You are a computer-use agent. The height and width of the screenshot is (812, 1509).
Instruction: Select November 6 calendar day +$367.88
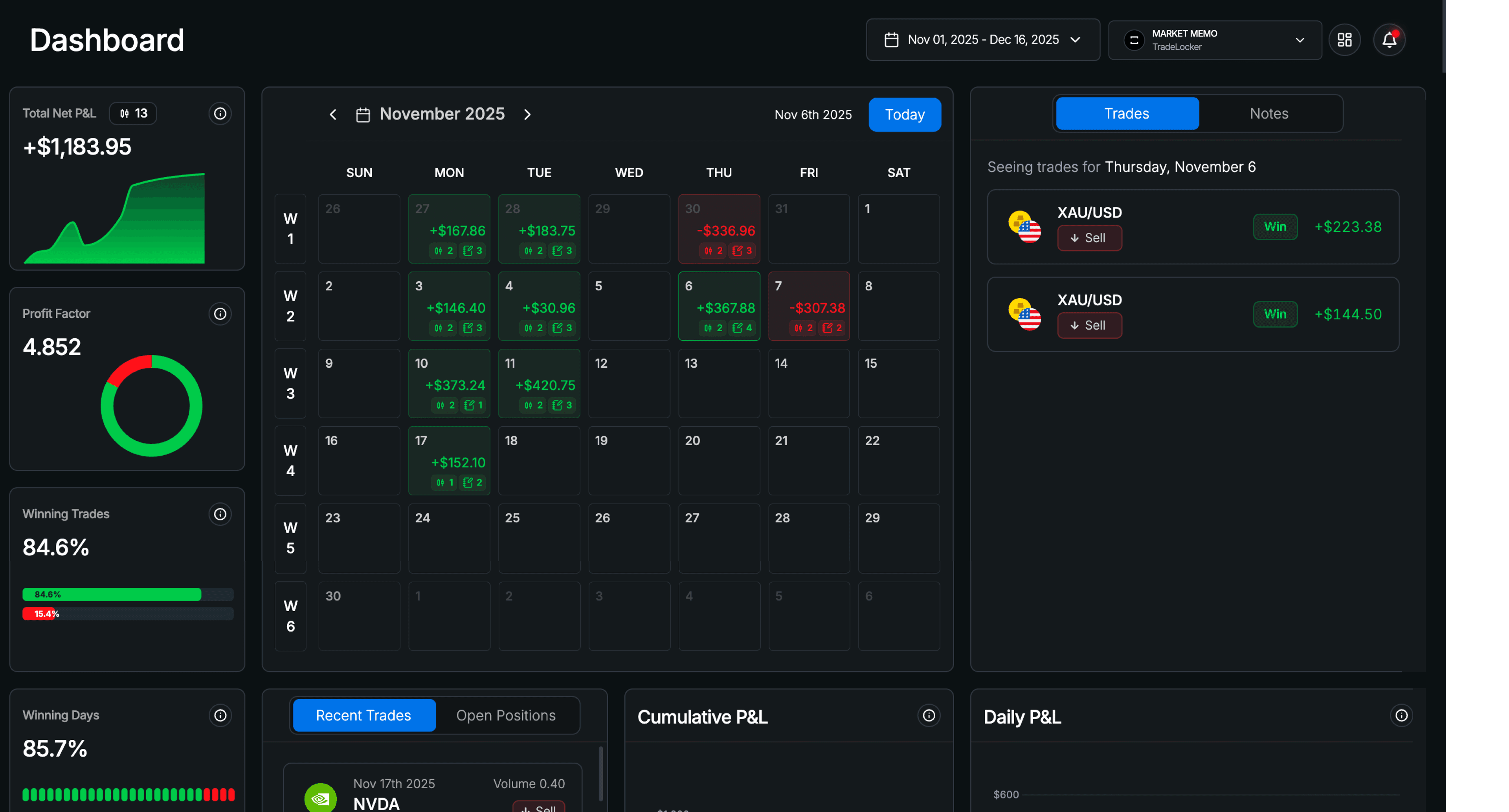coord(719,306)
